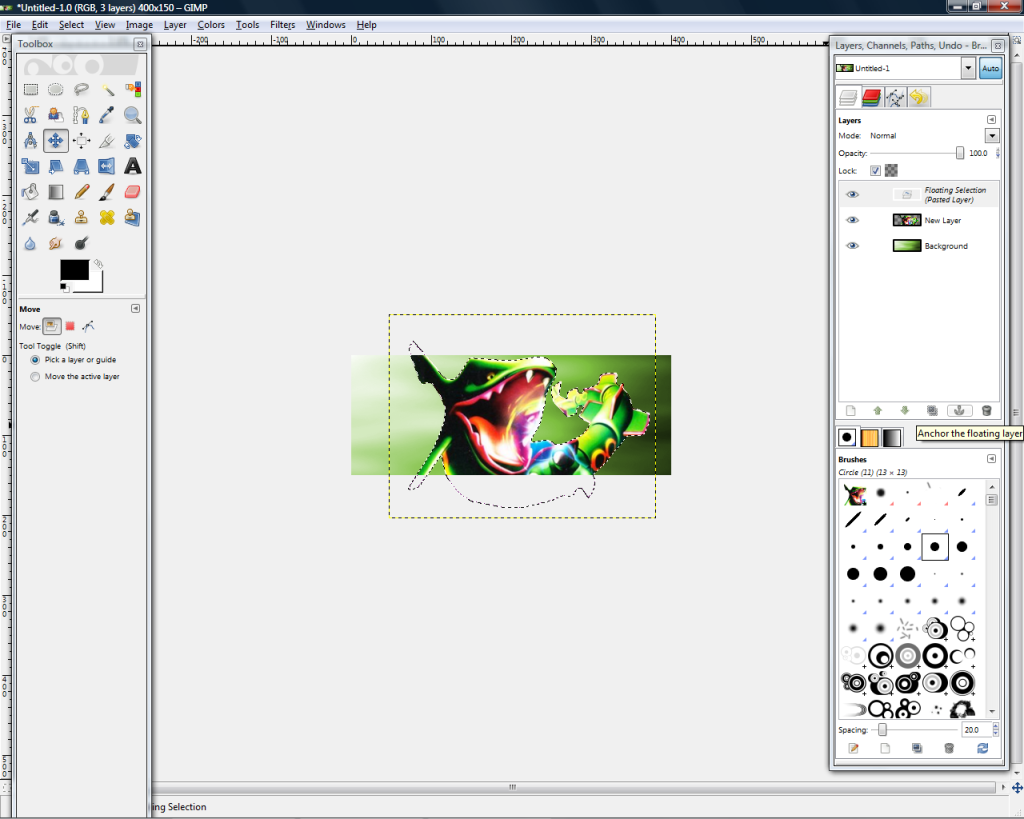The height and width of the screenshot is (819, 1024).
Task: Open the Layers dock configure menu button
Action: point(997,46)
